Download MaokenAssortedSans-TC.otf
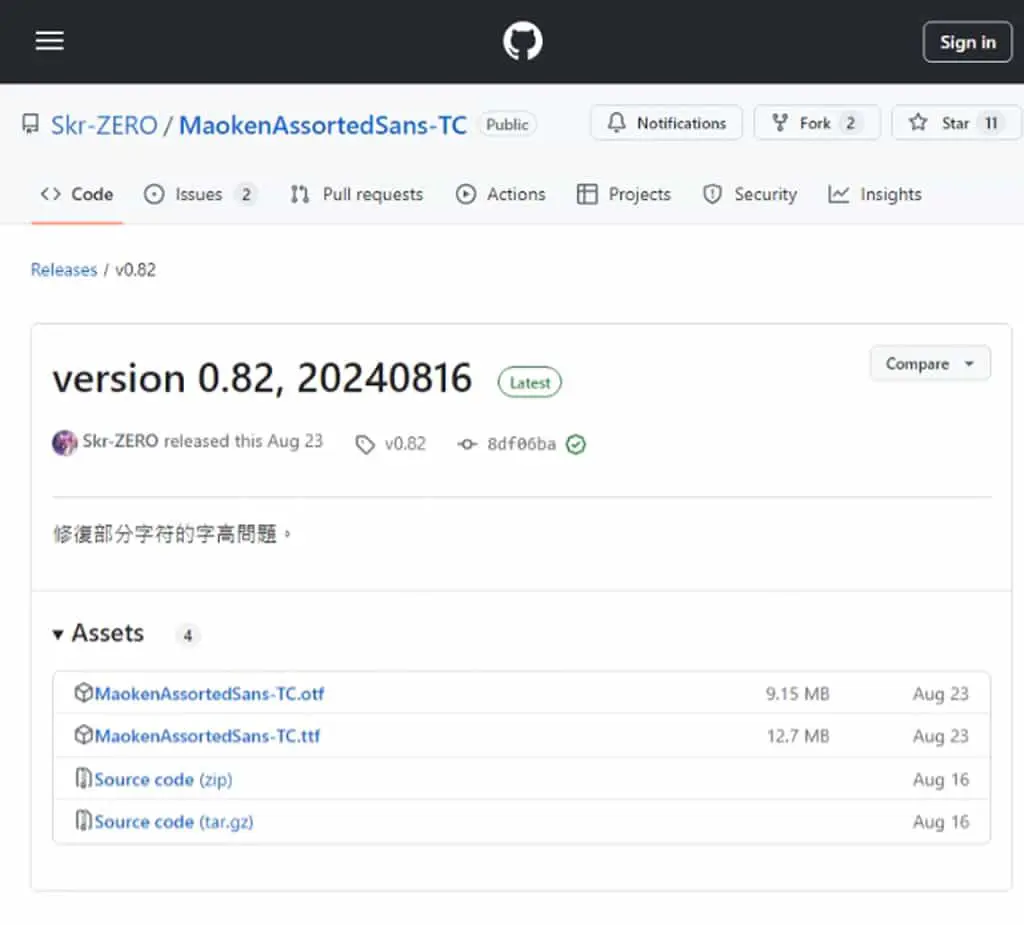 pyautogui.click(x=209, y=693)
